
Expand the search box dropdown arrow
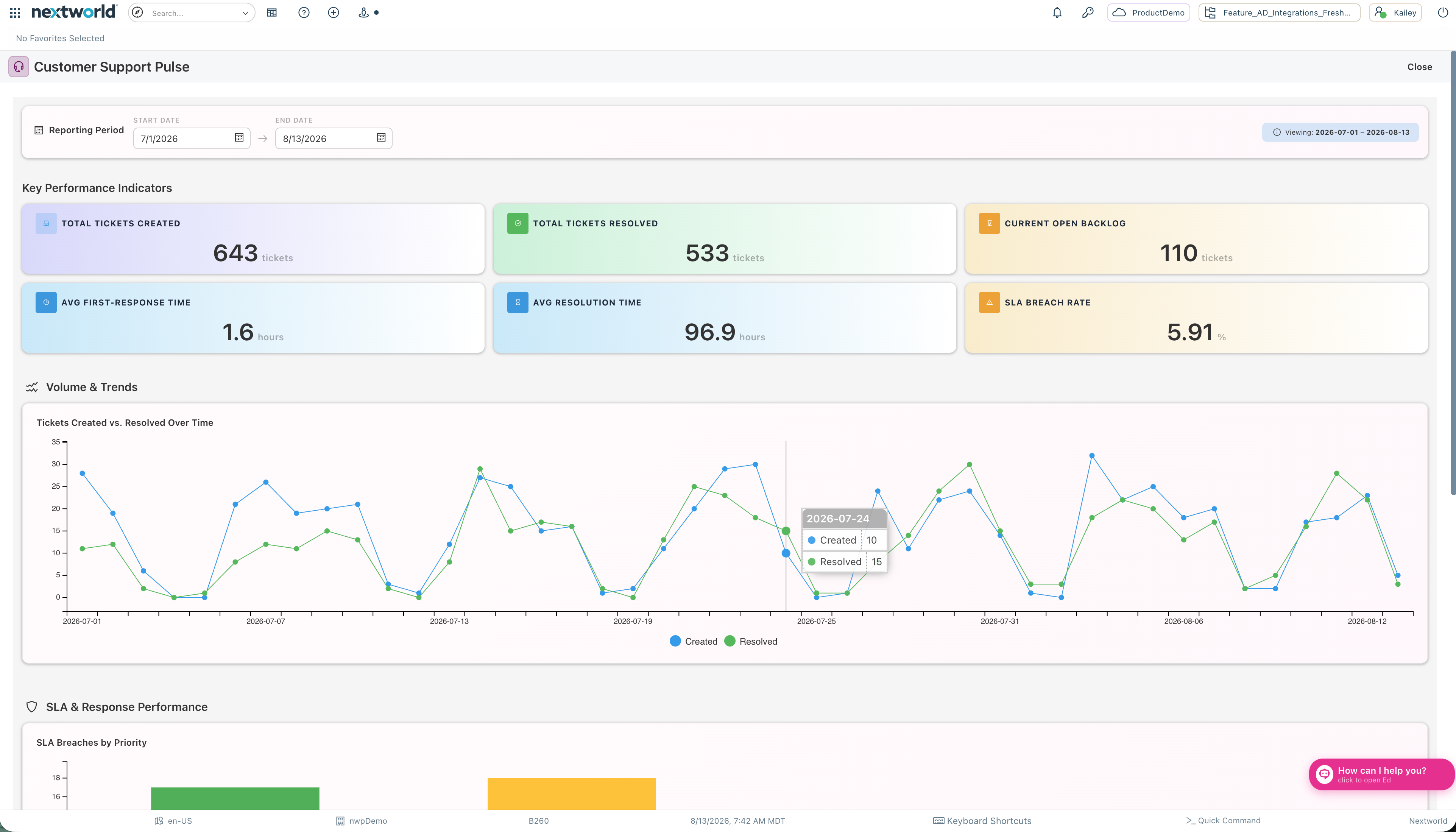pyautogui.click(x=245, y=13)
